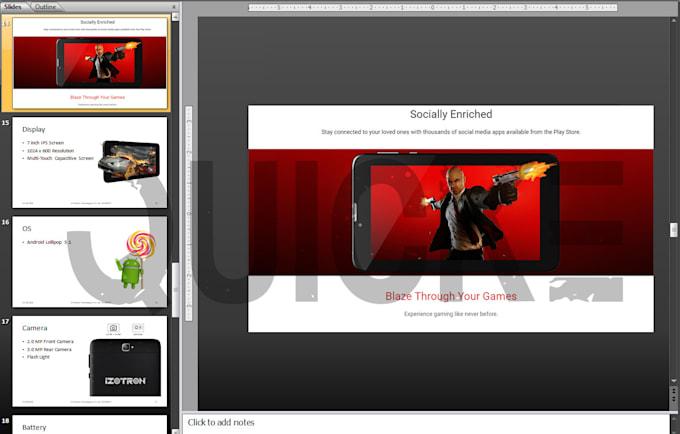Click the vertical ruler beside the slide
680x434 pixels.
(189, 213)
